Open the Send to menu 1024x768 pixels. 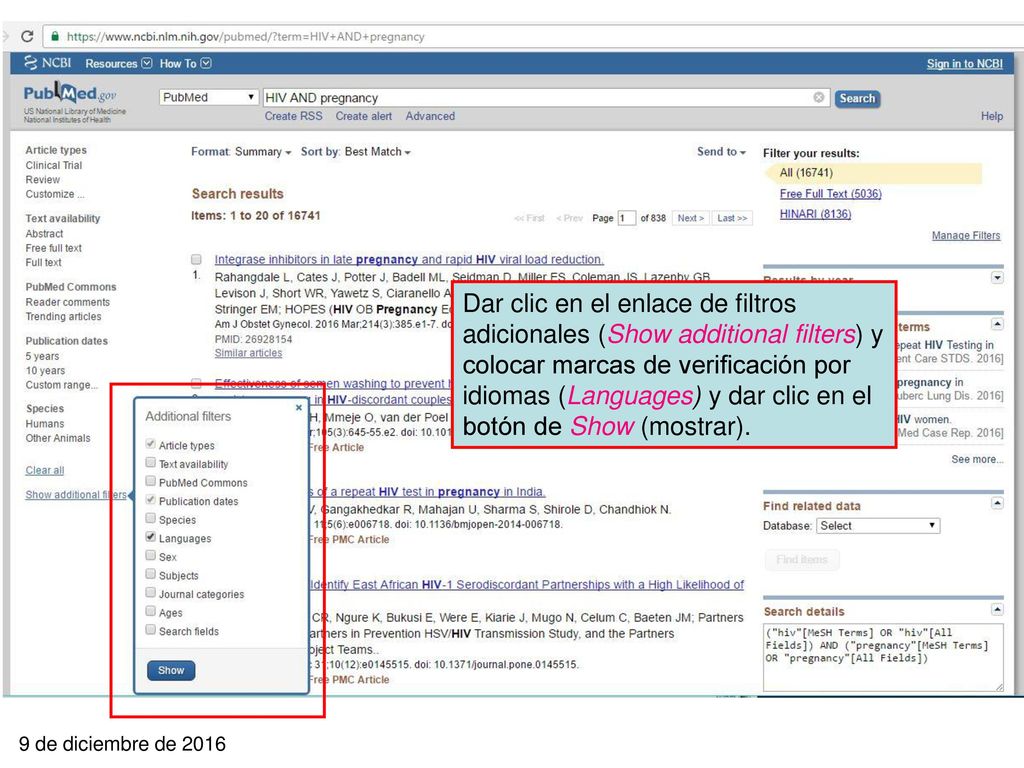tap(721, 152)
